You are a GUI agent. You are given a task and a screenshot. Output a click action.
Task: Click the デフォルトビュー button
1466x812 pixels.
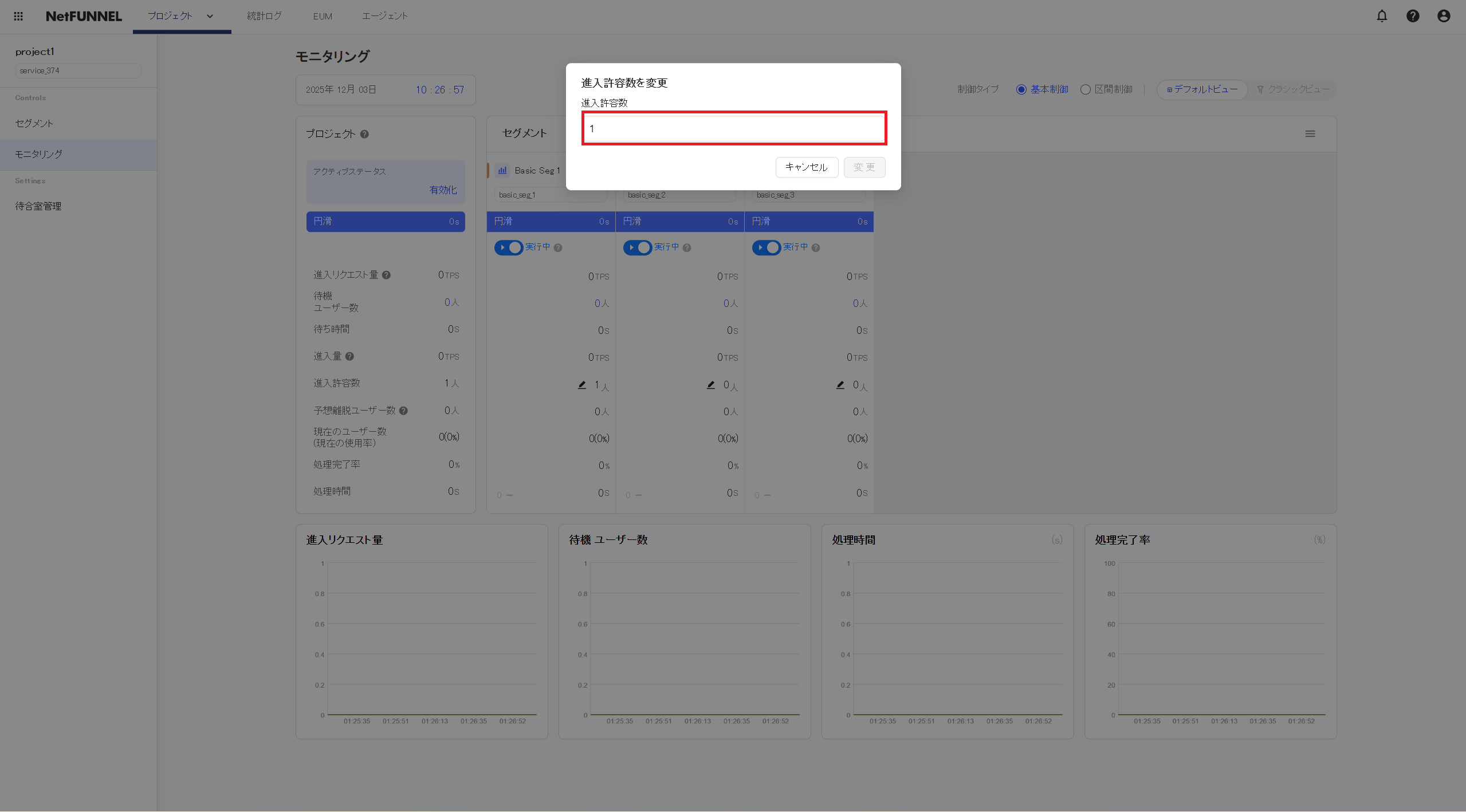(x=1201, y=89)
